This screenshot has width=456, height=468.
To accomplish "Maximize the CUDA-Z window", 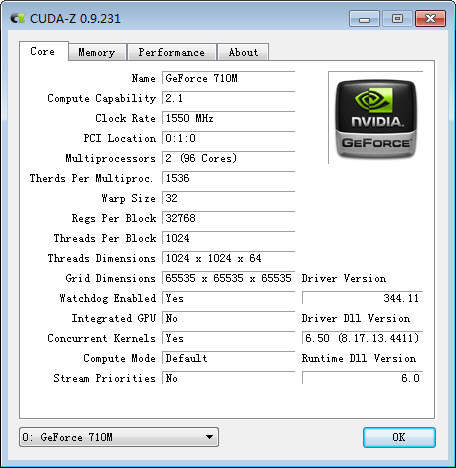I will click(397, 19).
